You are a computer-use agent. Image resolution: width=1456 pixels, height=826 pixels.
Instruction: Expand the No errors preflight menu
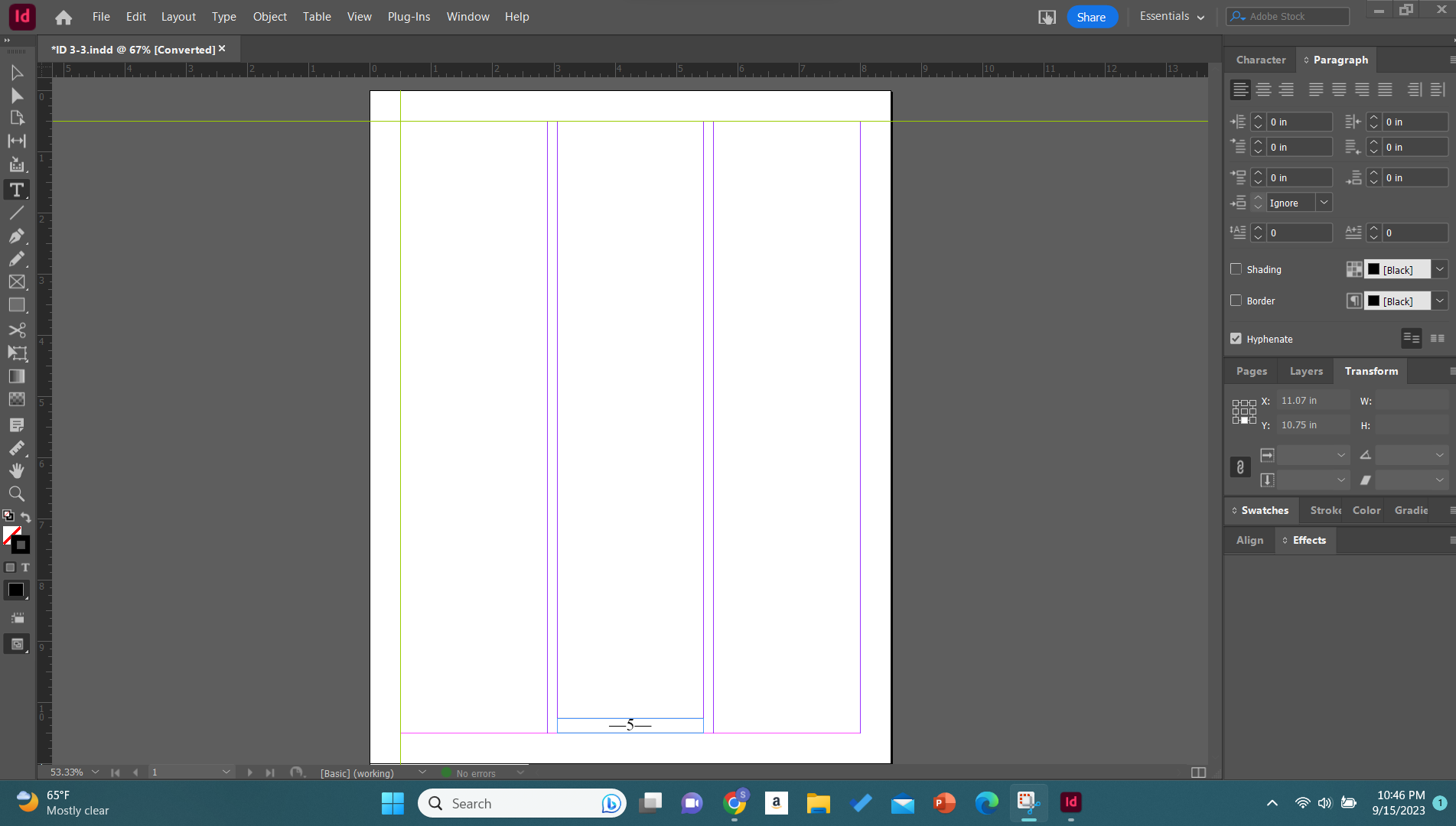point(520,772)
